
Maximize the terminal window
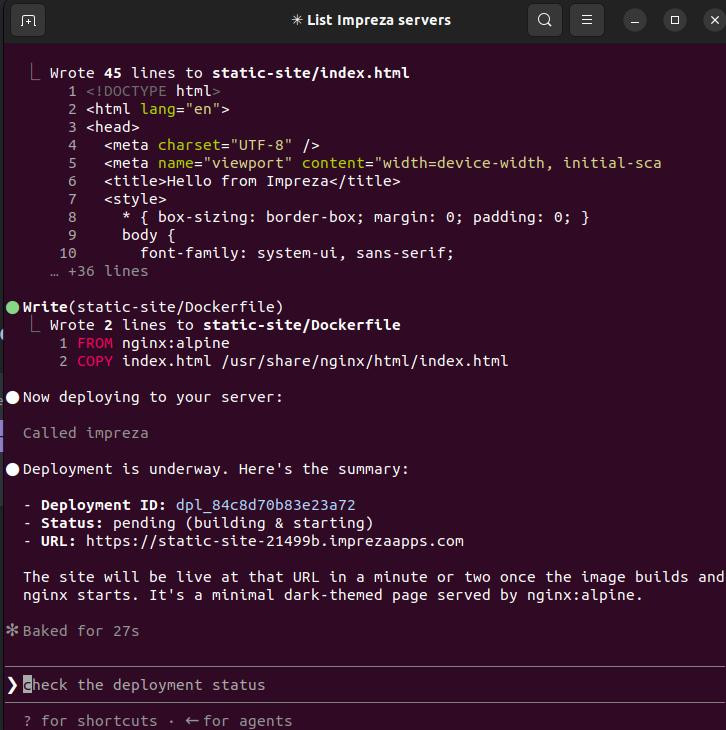[x=675, y=20]
